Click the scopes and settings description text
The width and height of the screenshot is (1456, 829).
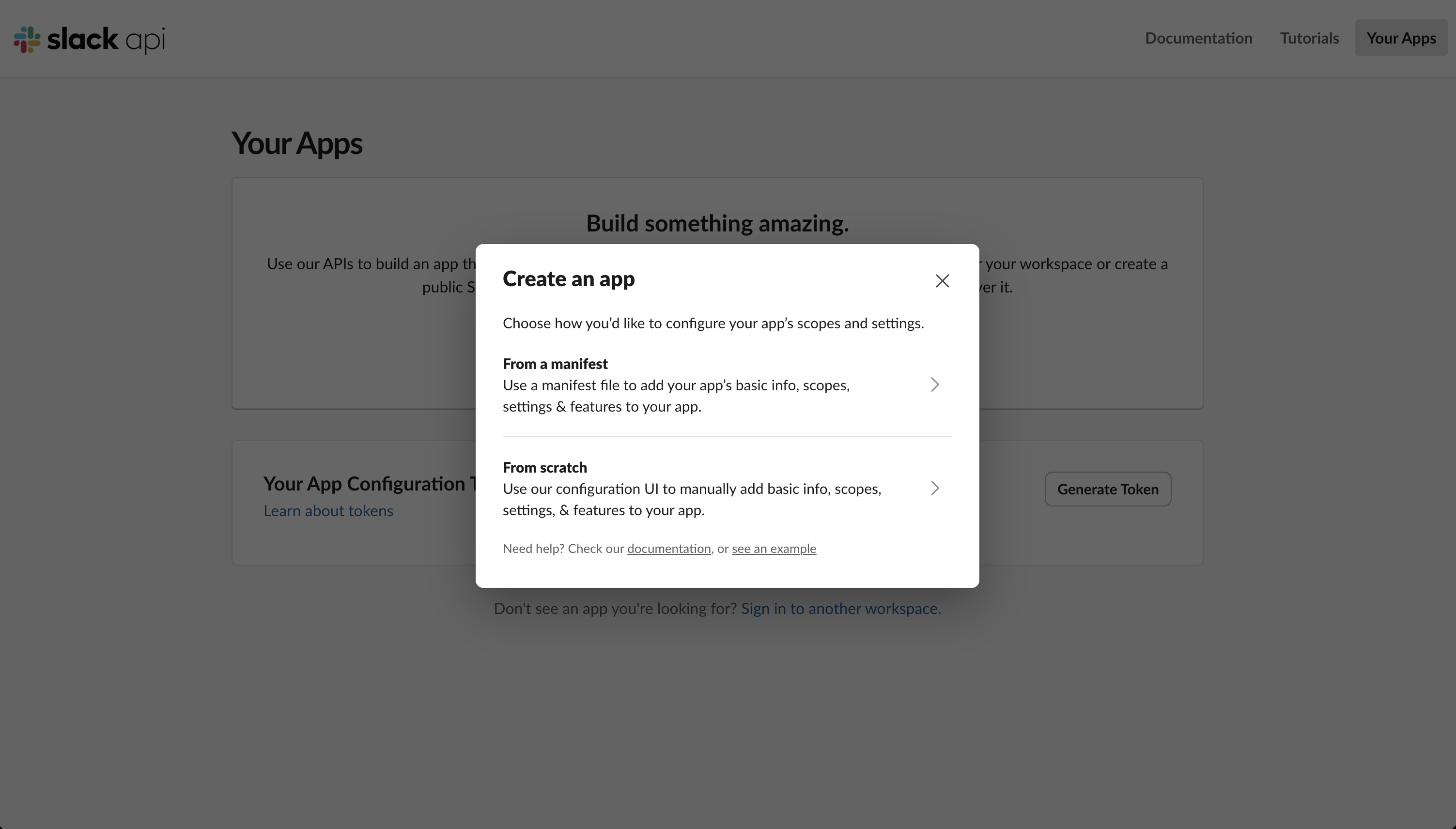(x=713, y=323)
